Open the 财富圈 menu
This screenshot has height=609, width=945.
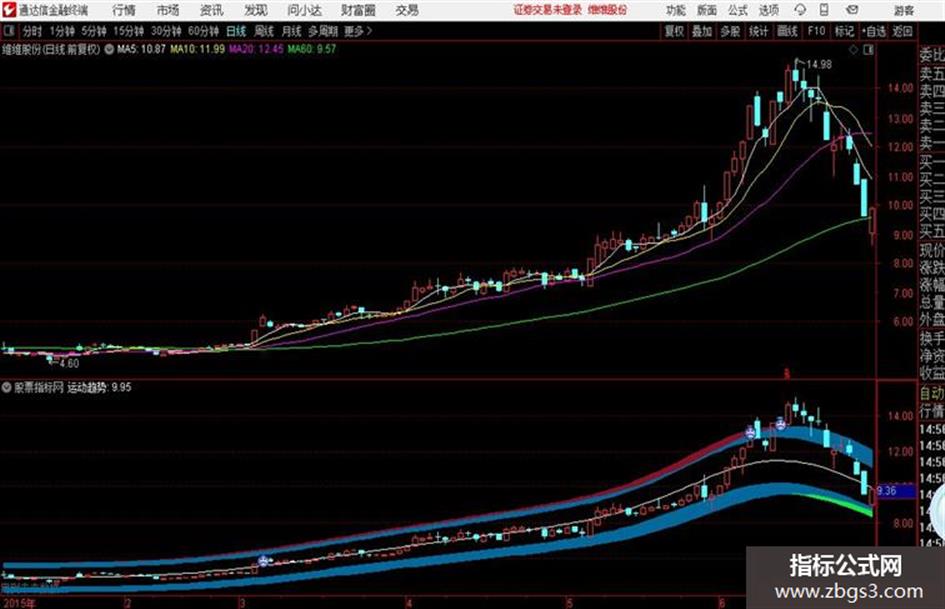(358, 10)
